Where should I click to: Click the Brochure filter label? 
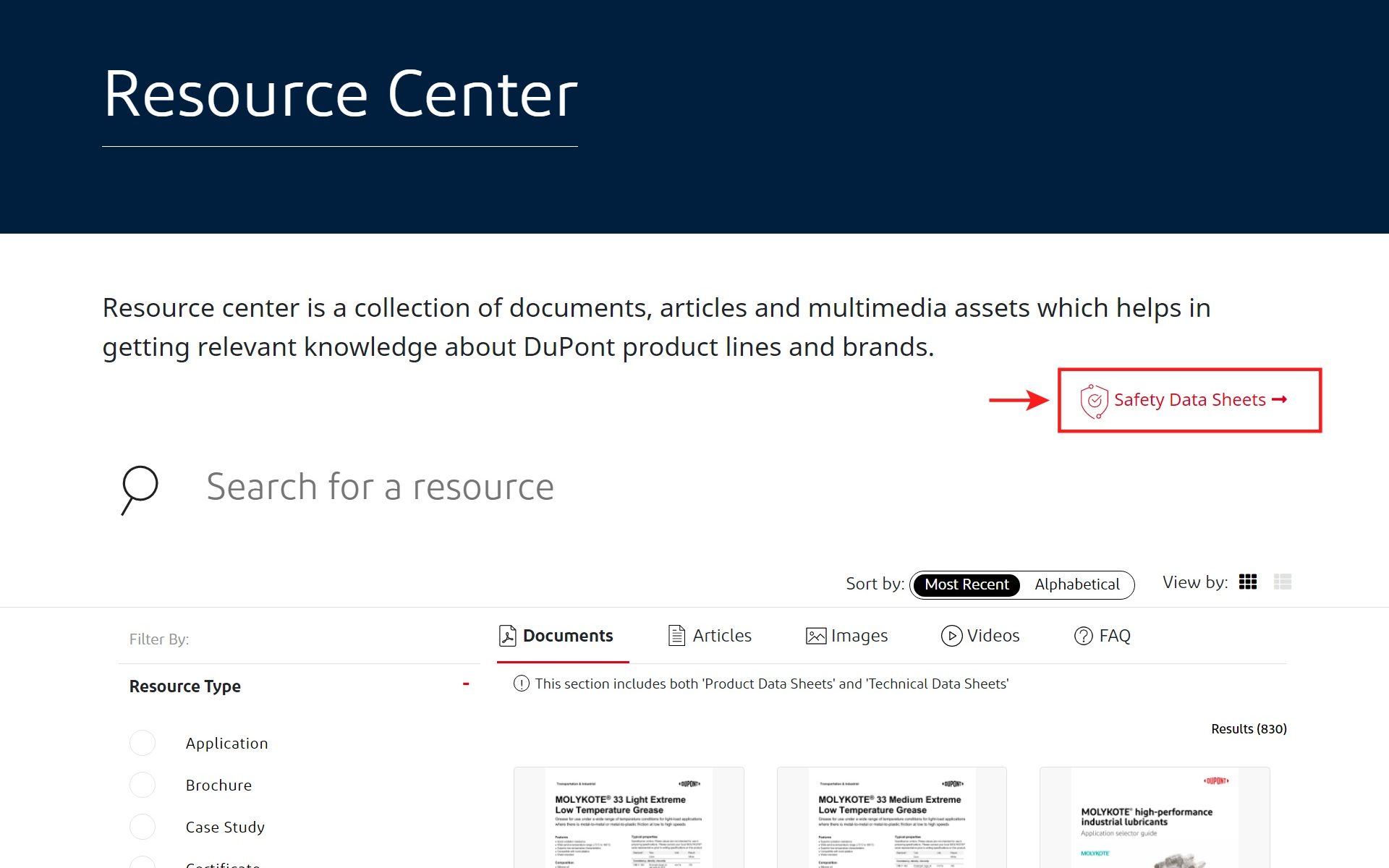coord(218,786)
